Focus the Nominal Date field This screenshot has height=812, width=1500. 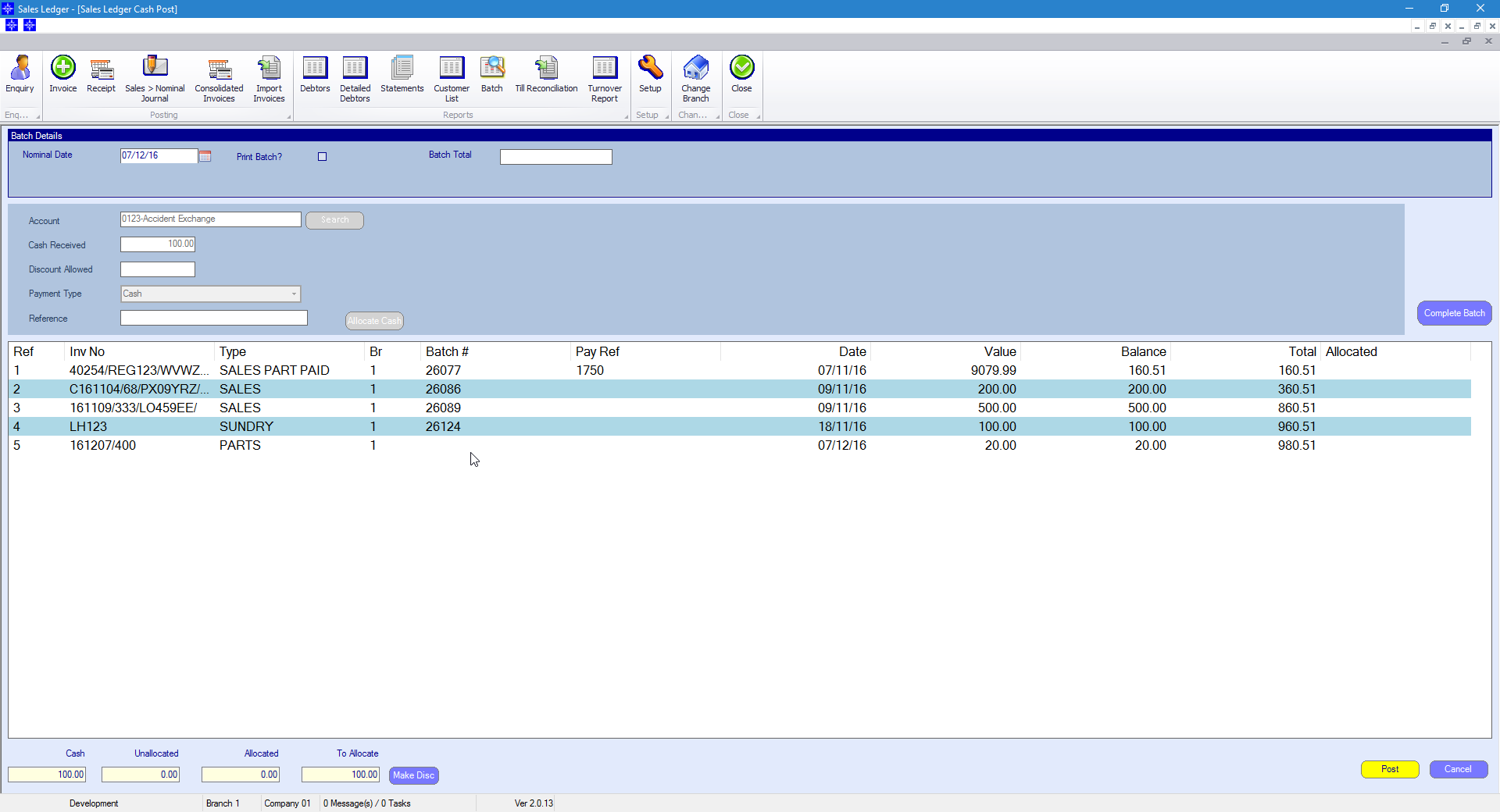159,156
